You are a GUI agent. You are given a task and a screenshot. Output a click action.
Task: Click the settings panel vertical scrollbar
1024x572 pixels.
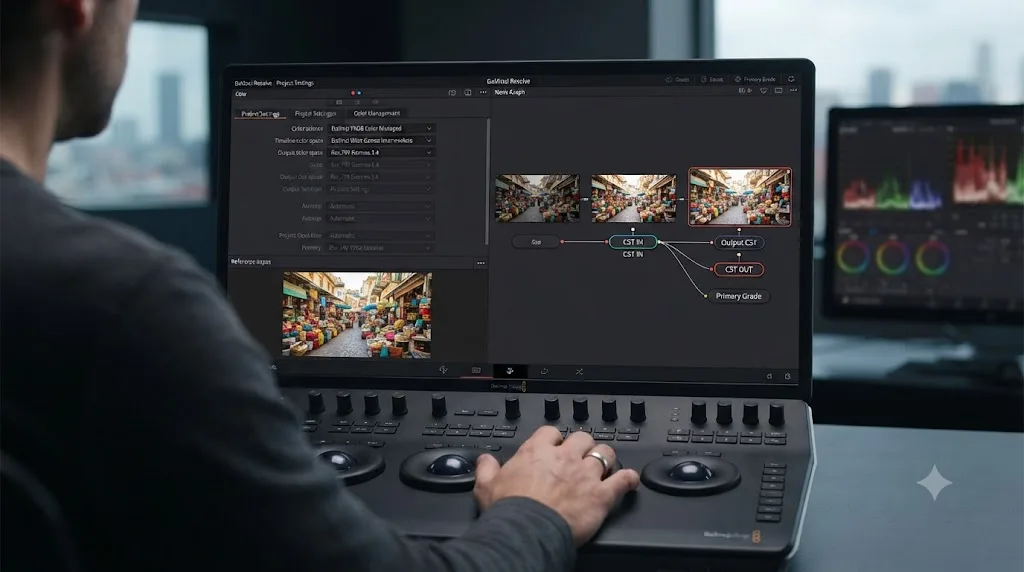click(487, 182)
